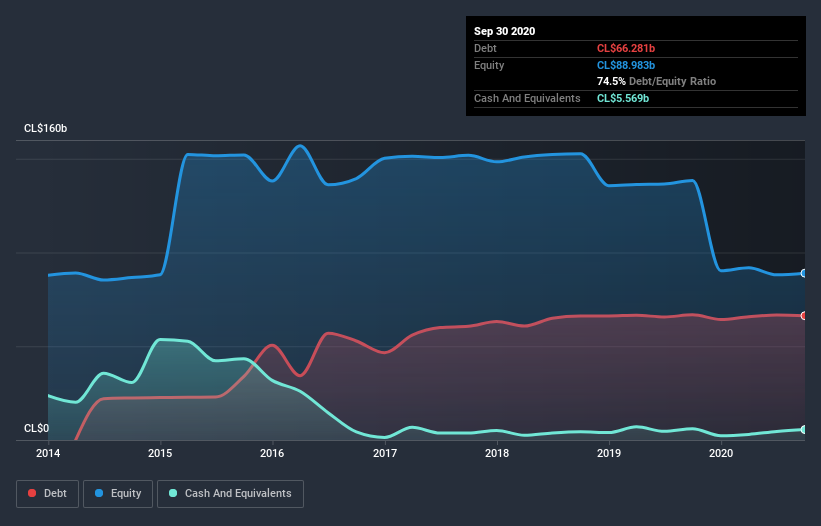Select the 2014 label on the x-axis
The image size is (821, 526).
click(x=48, y=453)
